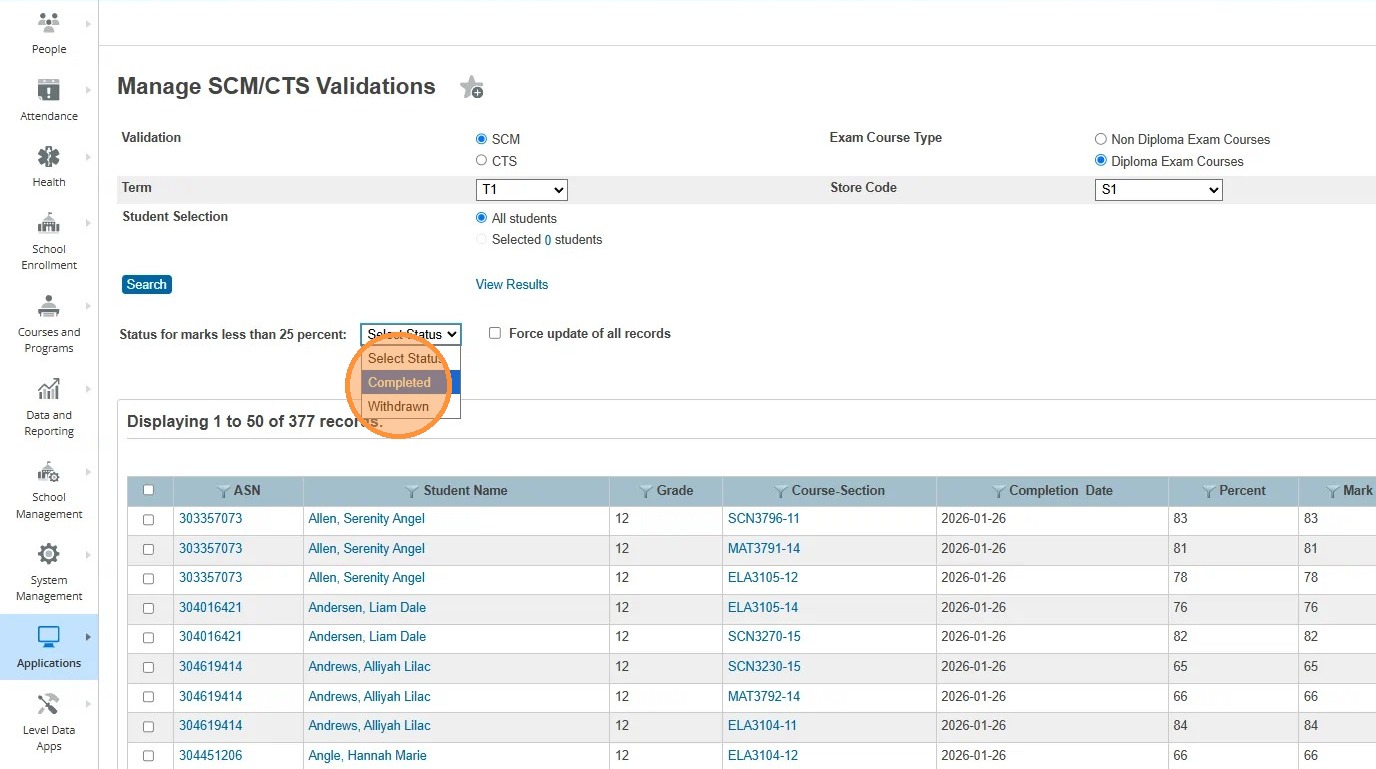This screenshot has width=1376, height=769.
Task: Filter the ASN column
Action: [x=224, y=491]
